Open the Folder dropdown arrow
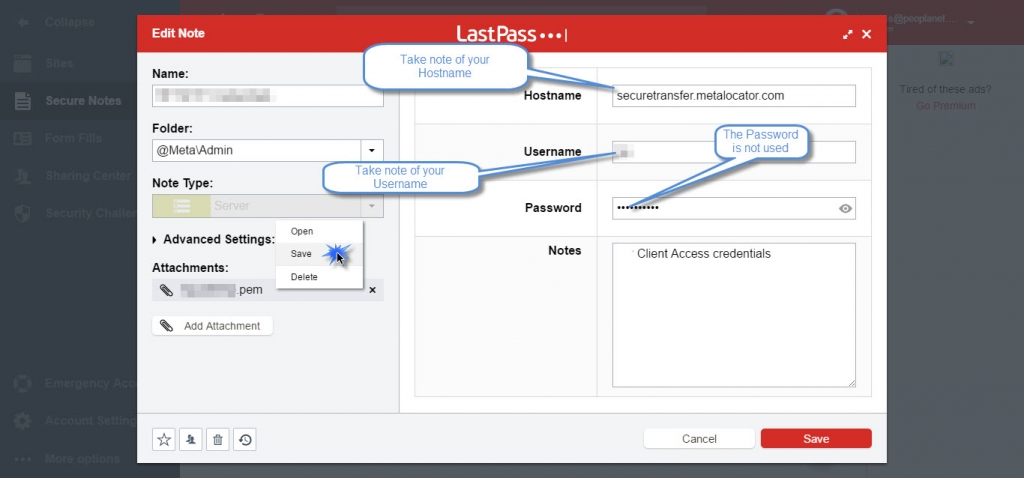The width and height of the screenshot is (1024, 478). [x=372, y=150]
